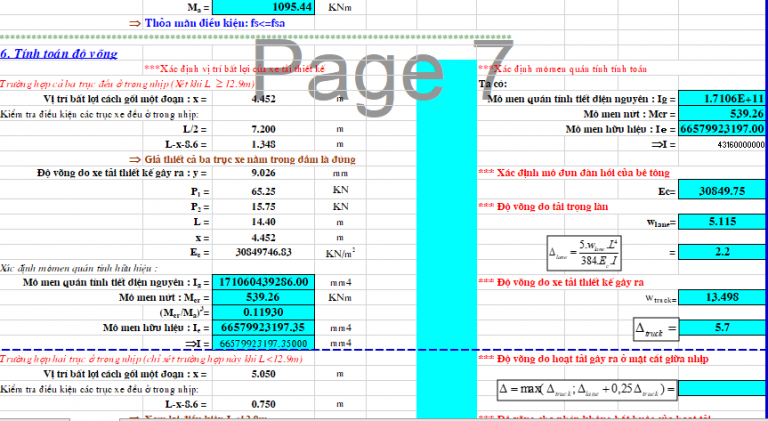Select the P2 value 15.75

pyautogui.click(x=264, y=207)
